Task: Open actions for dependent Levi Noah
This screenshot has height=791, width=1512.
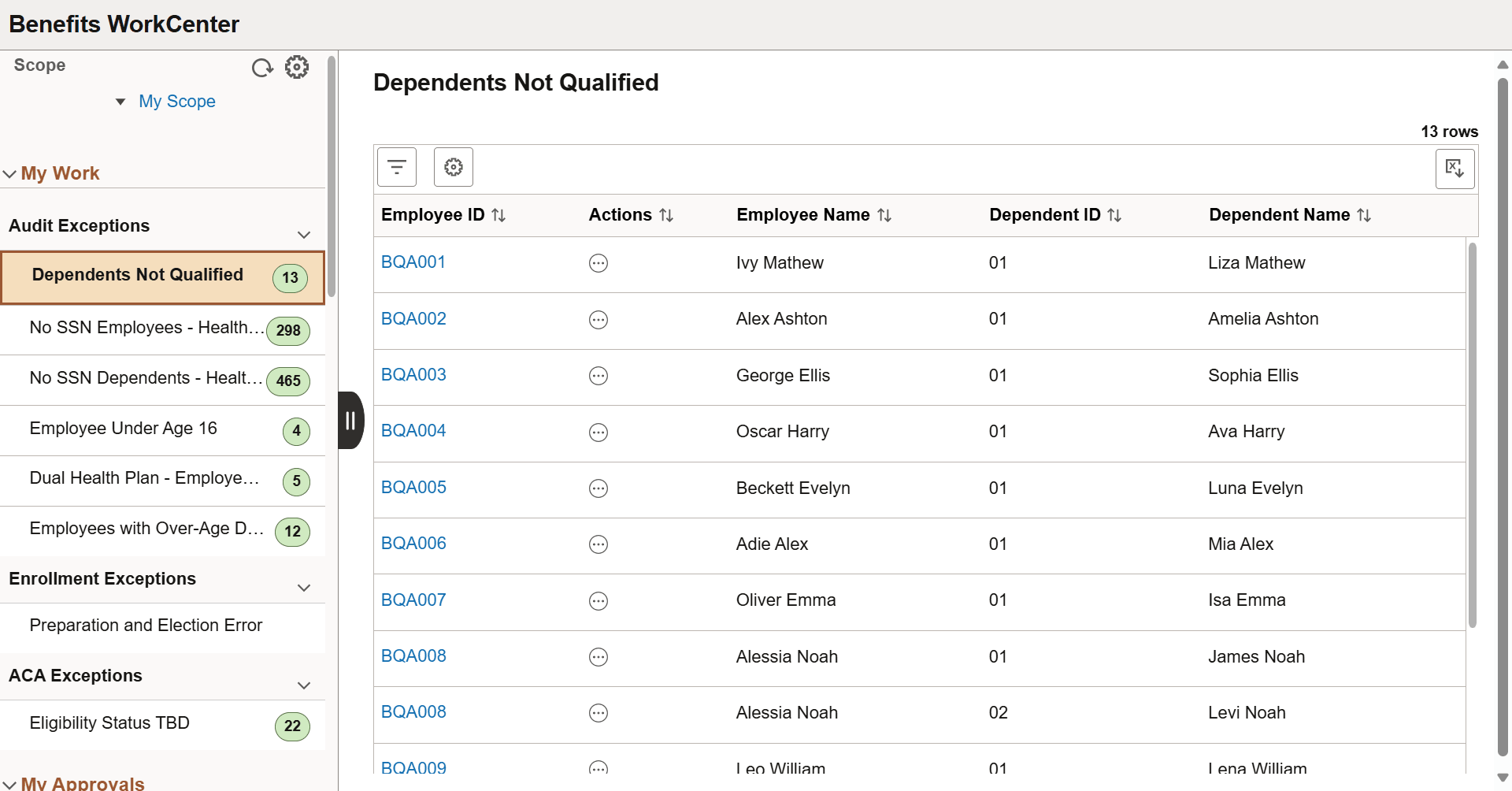Action: pyautogui.click(x=598, y=713)
